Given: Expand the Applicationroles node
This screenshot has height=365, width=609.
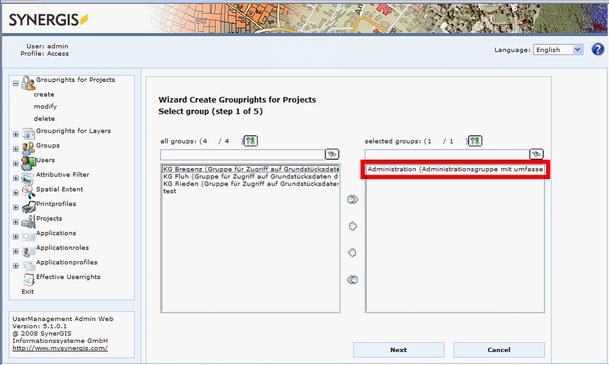Looking at the screenshot, I should tap(16, 251).
